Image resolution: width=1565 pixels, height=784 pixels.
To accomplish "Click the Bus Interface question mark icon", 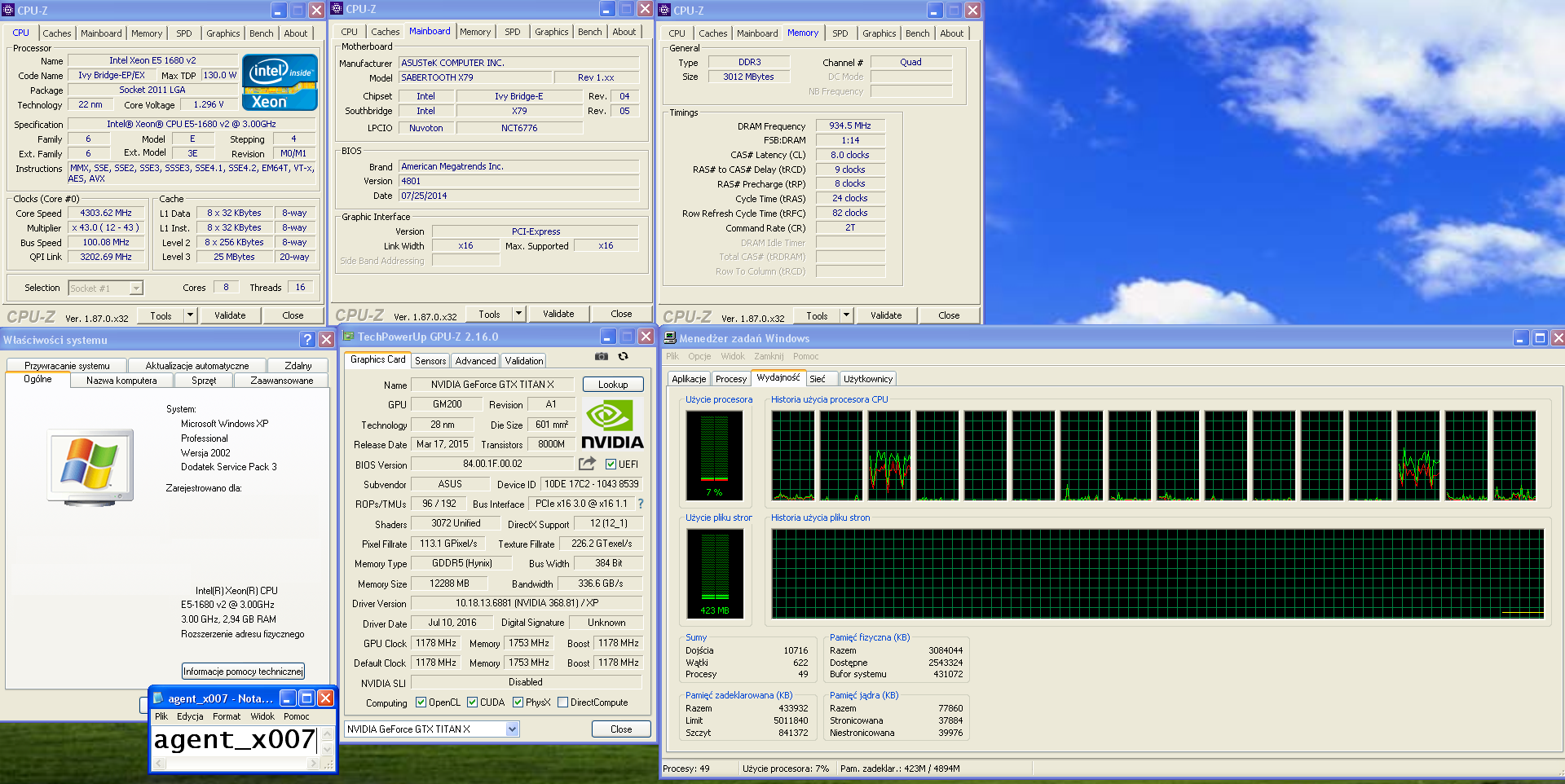I will pos(640,504).
